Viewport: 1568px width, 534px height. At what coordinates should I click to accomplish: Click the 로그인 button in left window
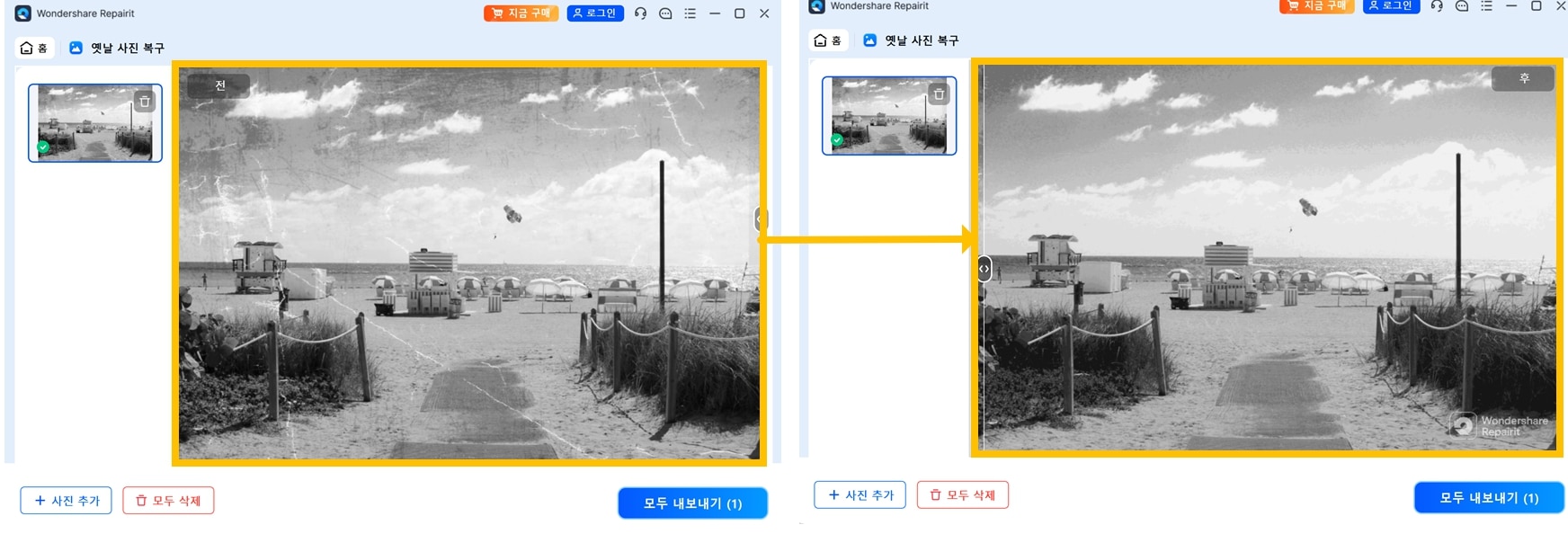(595, 13)
